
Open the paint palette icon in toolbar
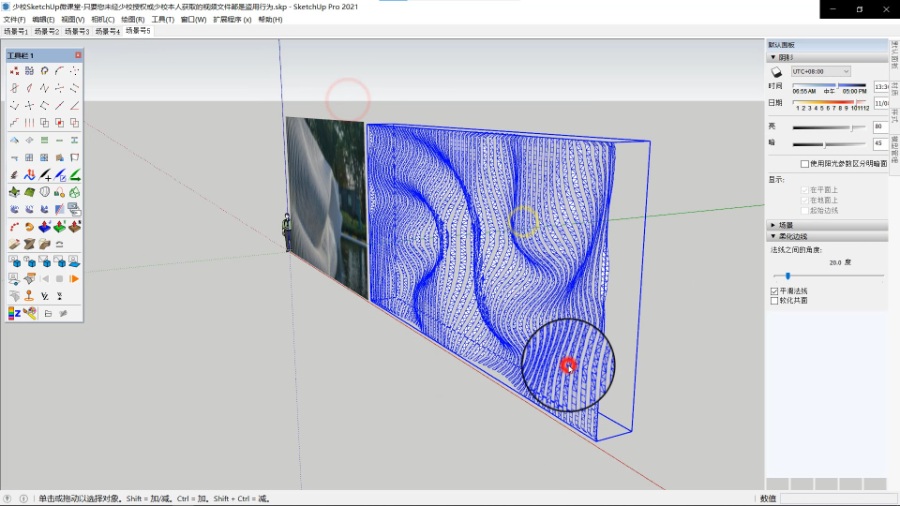30,313
